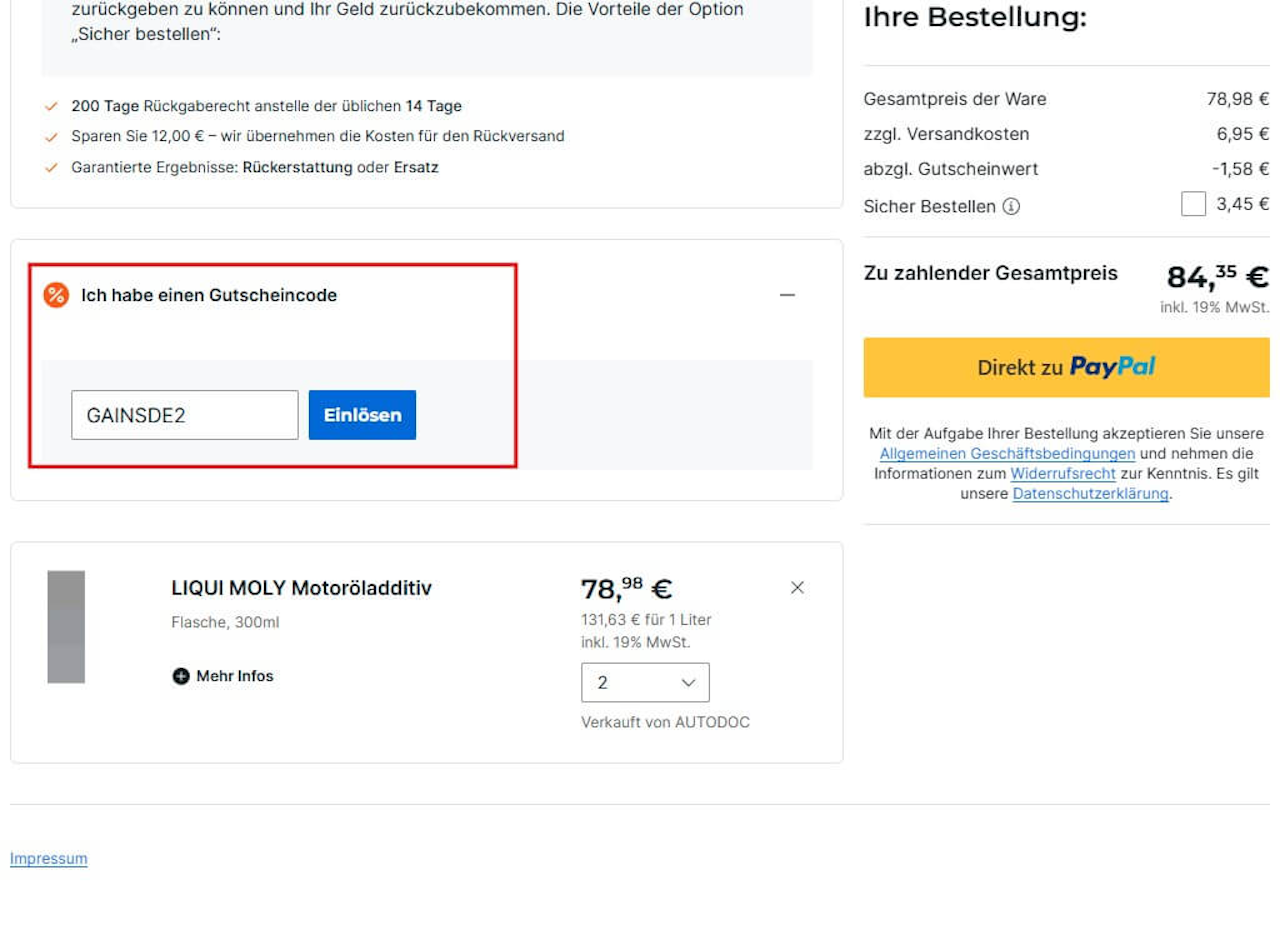Click the Gutscheinwert value -1,58 €
The image size is (1280, 925).
1240,169
